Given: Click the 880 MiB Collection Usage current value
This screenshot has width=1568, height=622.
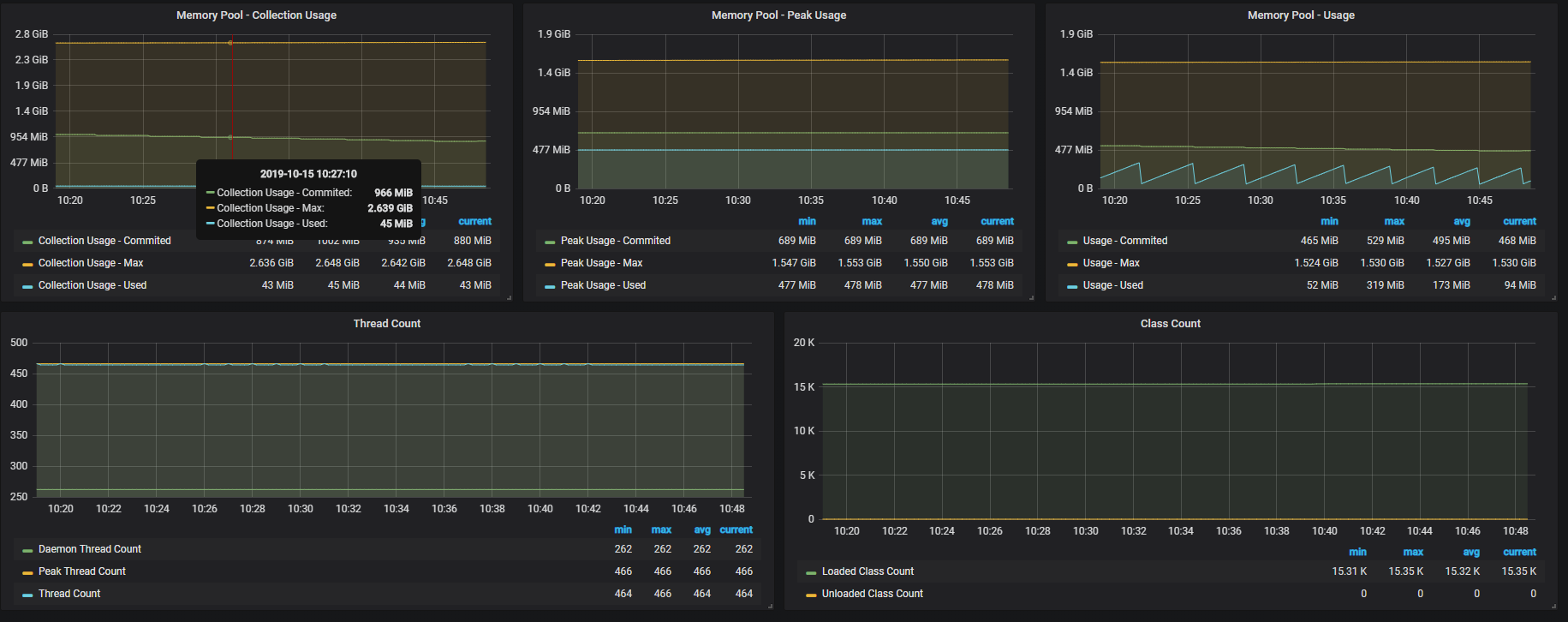Looking at the screenshot, I should (473, 241).
